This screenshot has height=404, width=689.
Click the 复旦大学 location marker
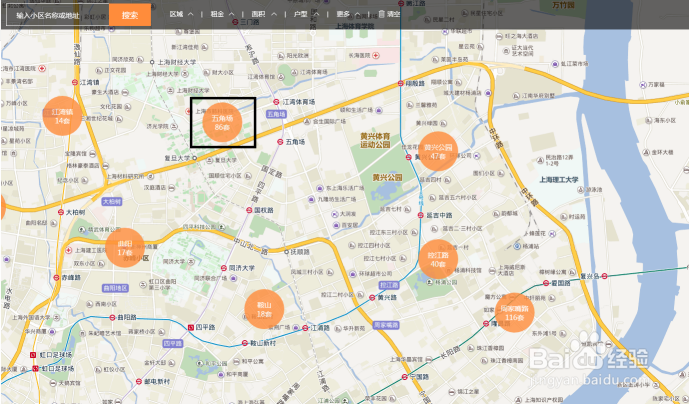pos(195,158)
